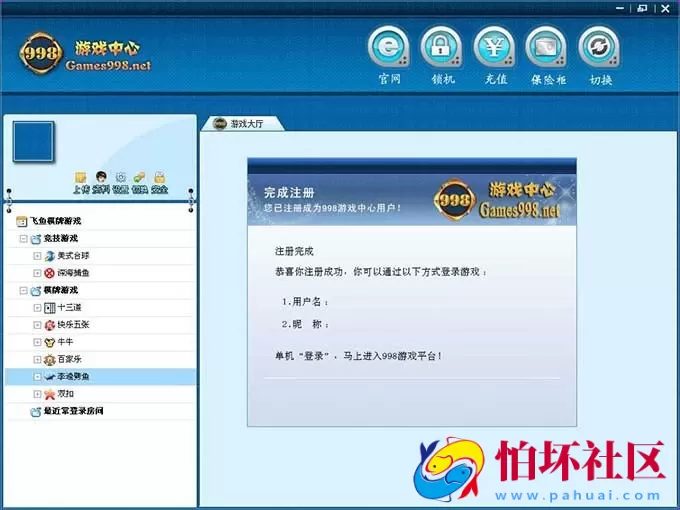Collapse the 竞技游戏 category
This screenshot has width=680, height=510.
(23, 239)
